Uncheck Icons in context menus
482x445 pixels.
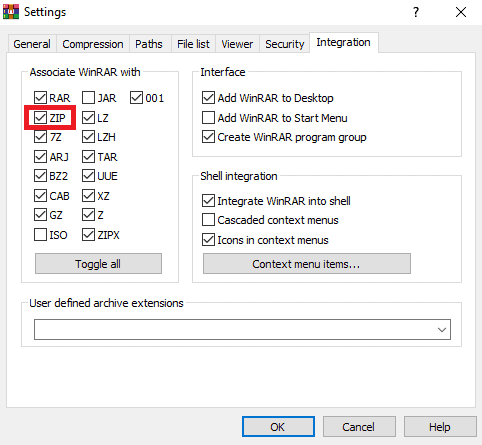pos(208,240)
